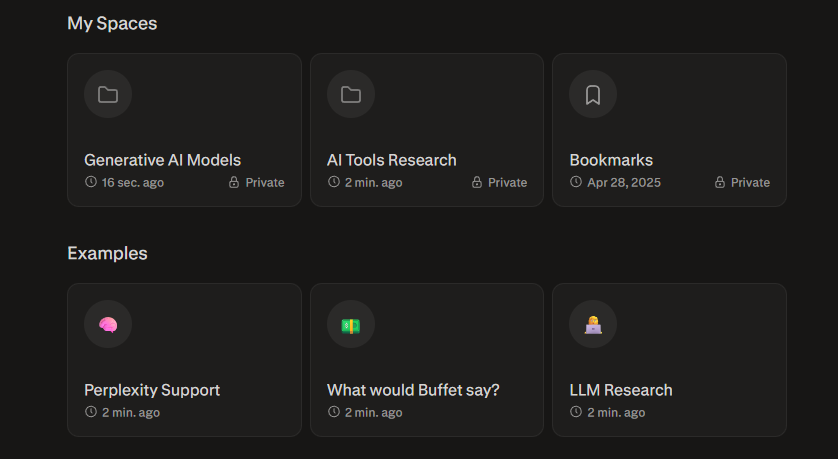Image resolution: width=838 pixels, height=459 pixels.
Task: Click the My Spaces section heading
Action: pos(112,23)
